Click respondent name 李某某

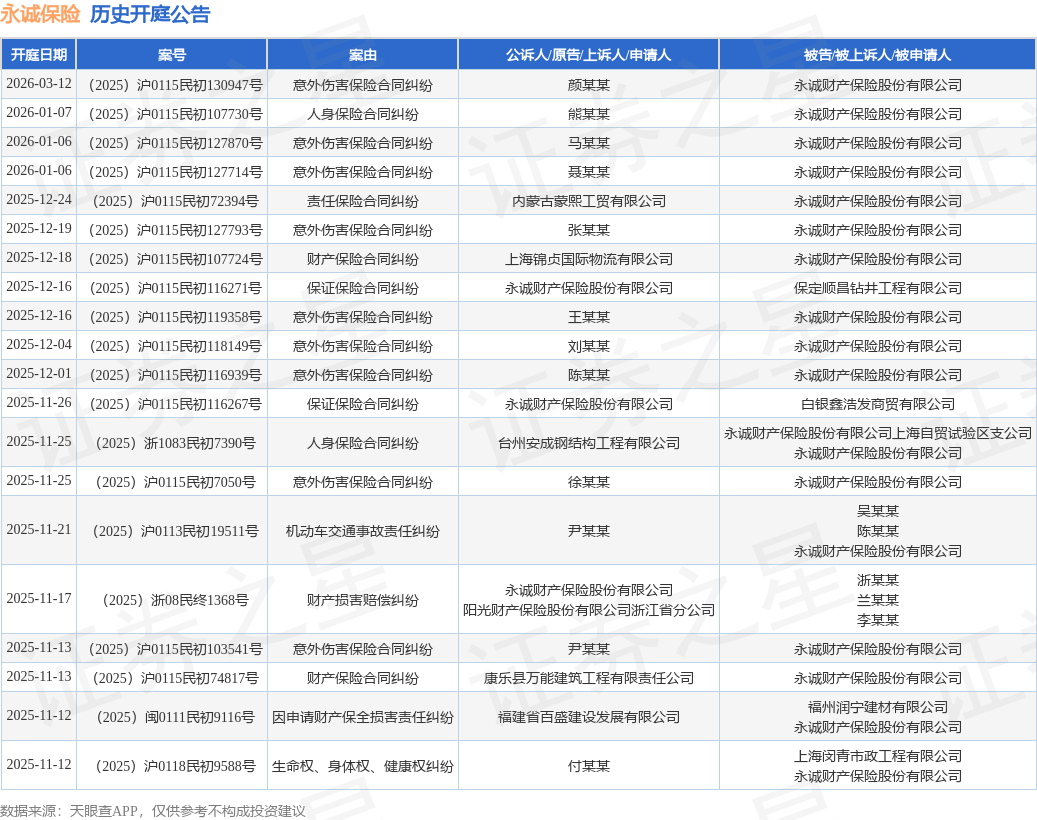878,620
